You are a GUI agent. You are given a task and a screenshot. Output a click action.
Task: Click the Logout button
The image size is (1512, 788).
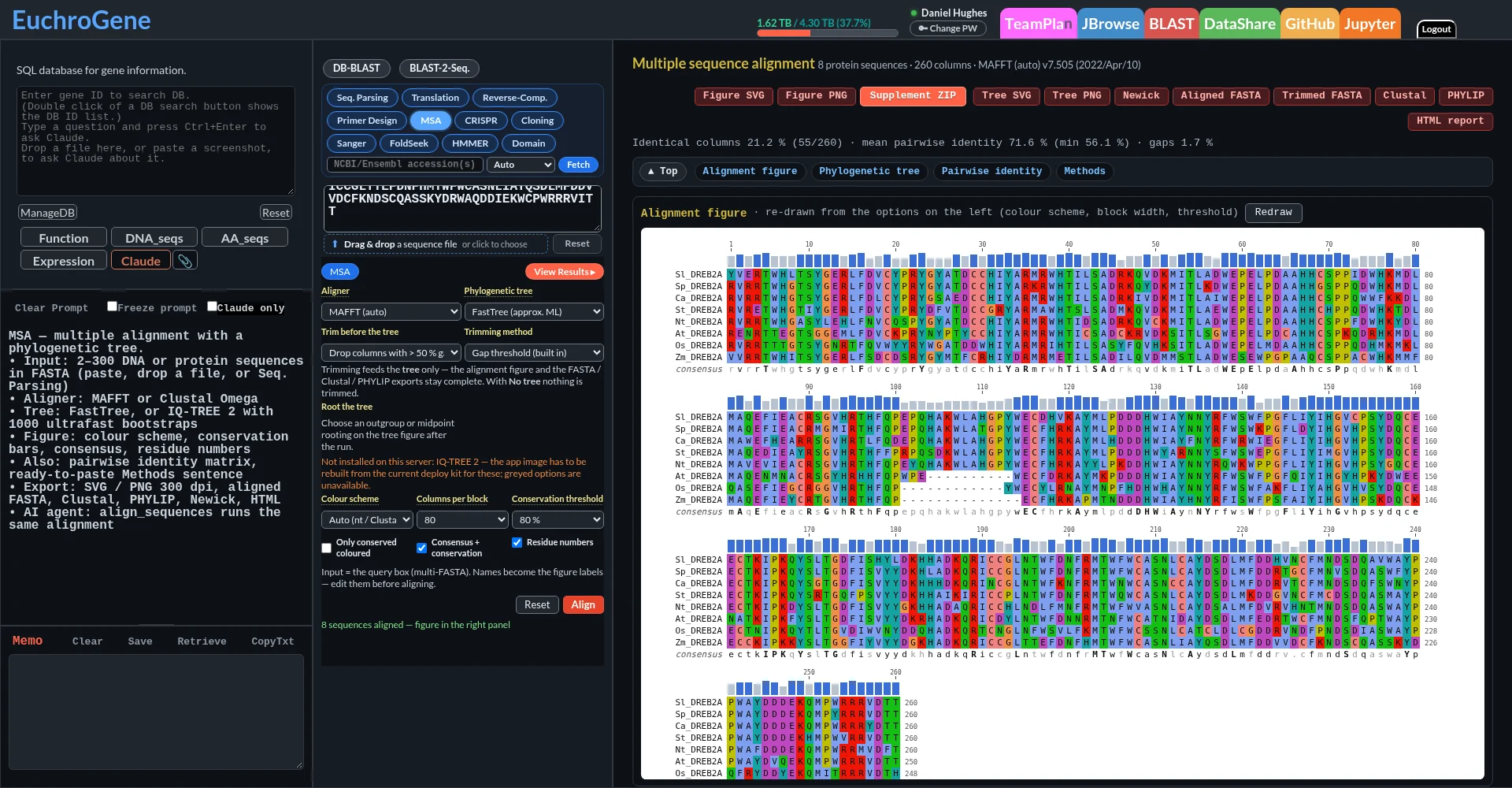pyautogui.click(x=1436, y=29)
